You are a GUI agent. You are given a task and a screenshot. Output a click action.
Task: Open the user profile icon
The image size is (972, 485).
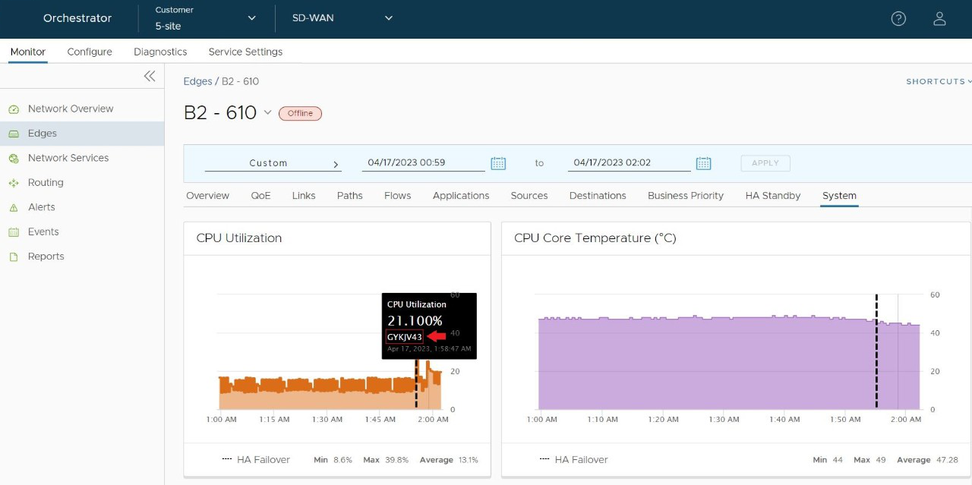(939, 19)
